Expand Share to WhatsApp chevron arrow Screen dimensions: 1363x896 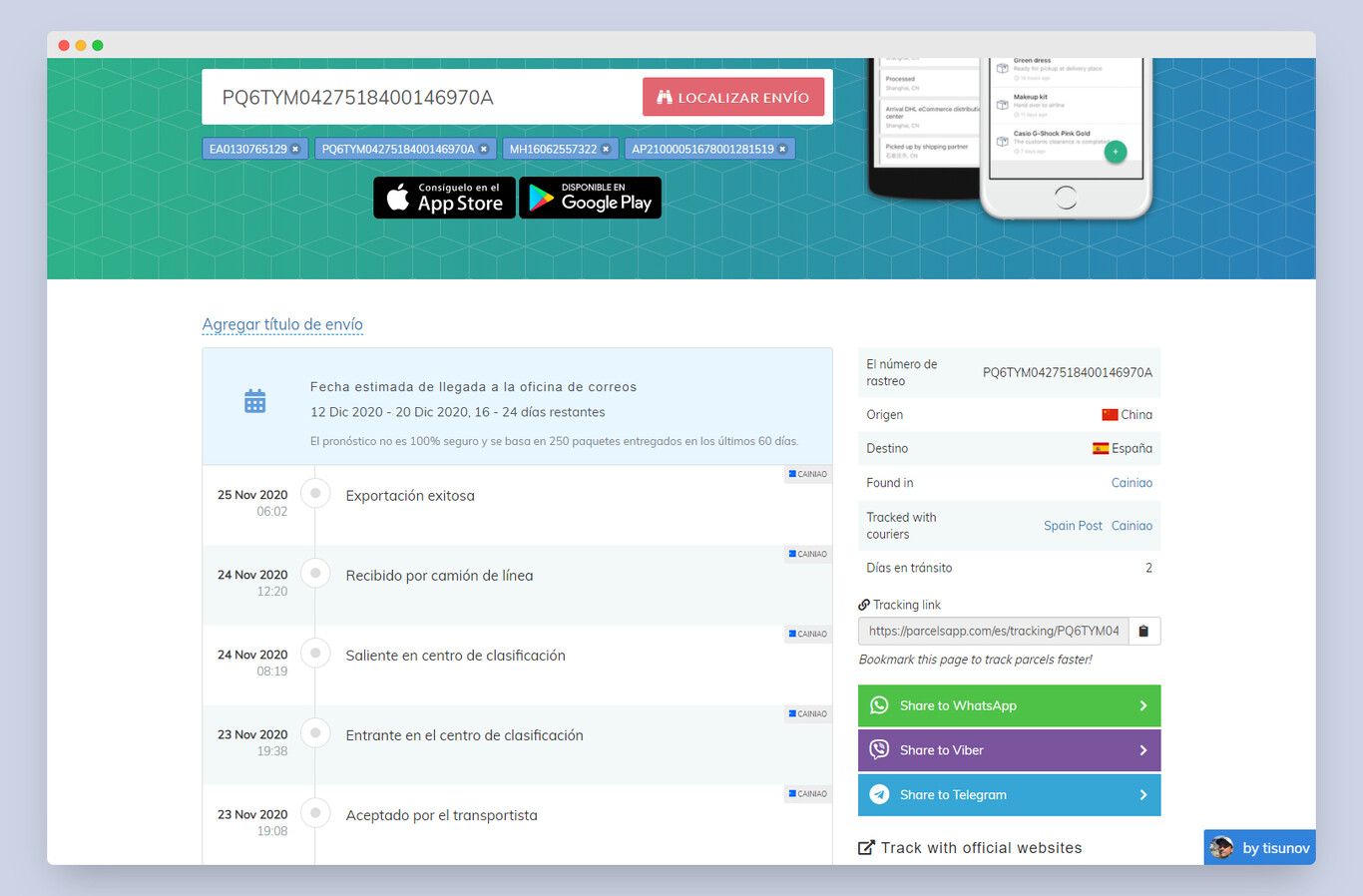coord(1143,705)
